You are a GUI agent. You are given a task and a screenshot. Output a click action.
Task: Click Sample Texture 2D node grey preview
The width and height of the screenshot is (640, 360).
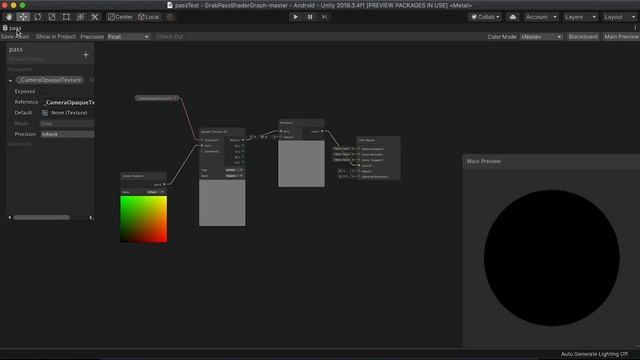(x=222, y=203)
